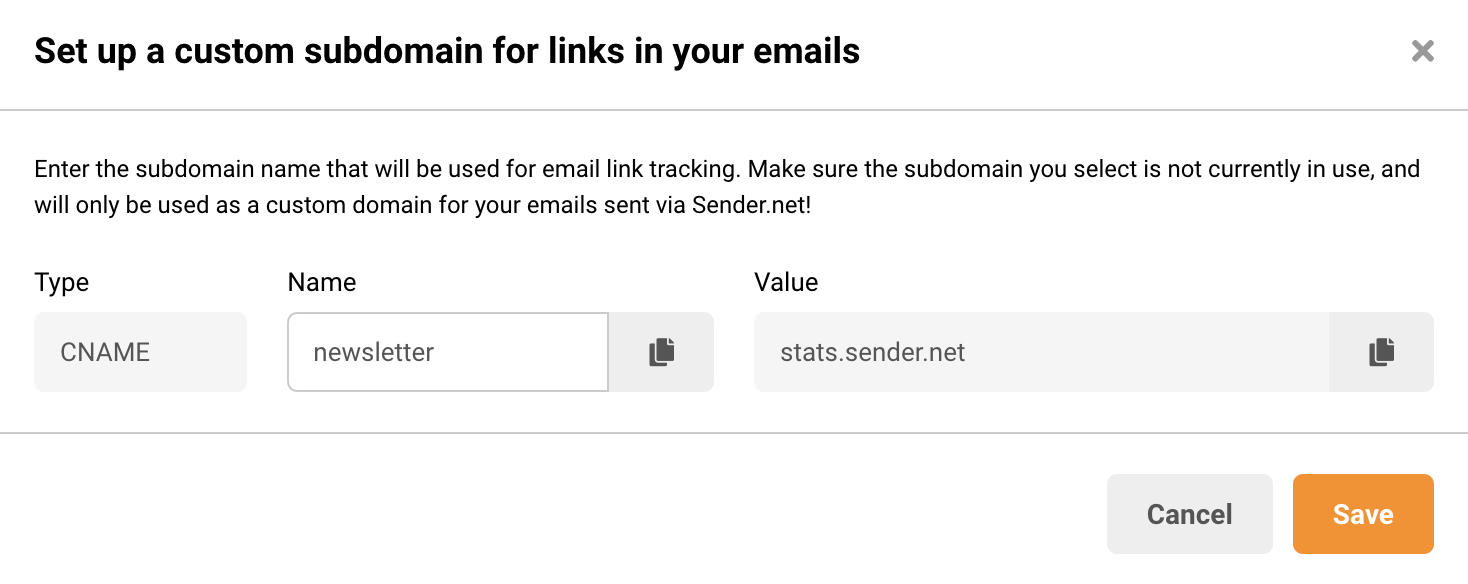Click the Name column label
1468x584 pixels.
coord(321,283)
